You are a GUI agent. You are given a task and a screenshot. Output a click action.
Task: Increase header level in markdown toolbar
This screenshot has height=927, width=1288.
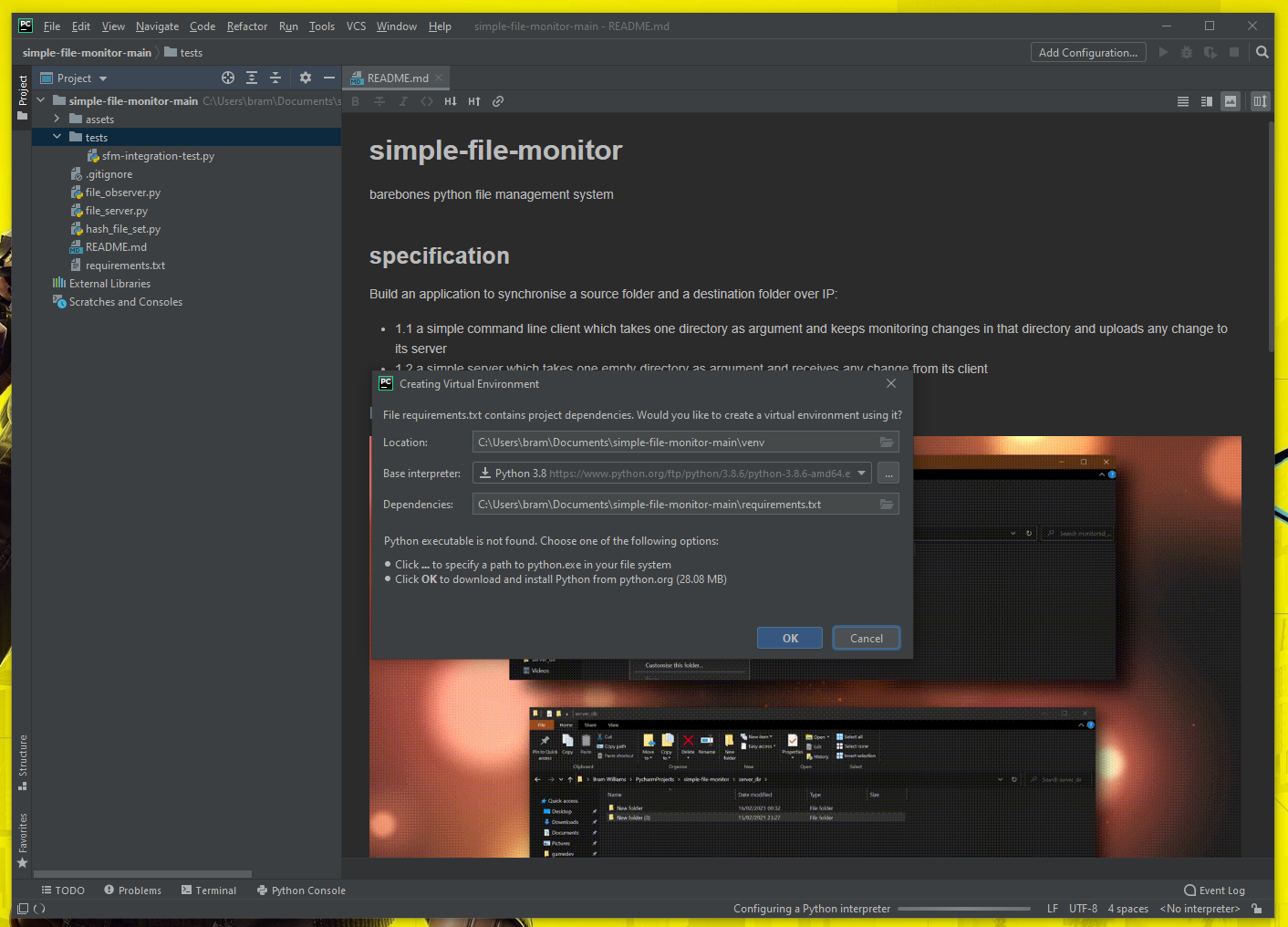click(x=474, y=101)
